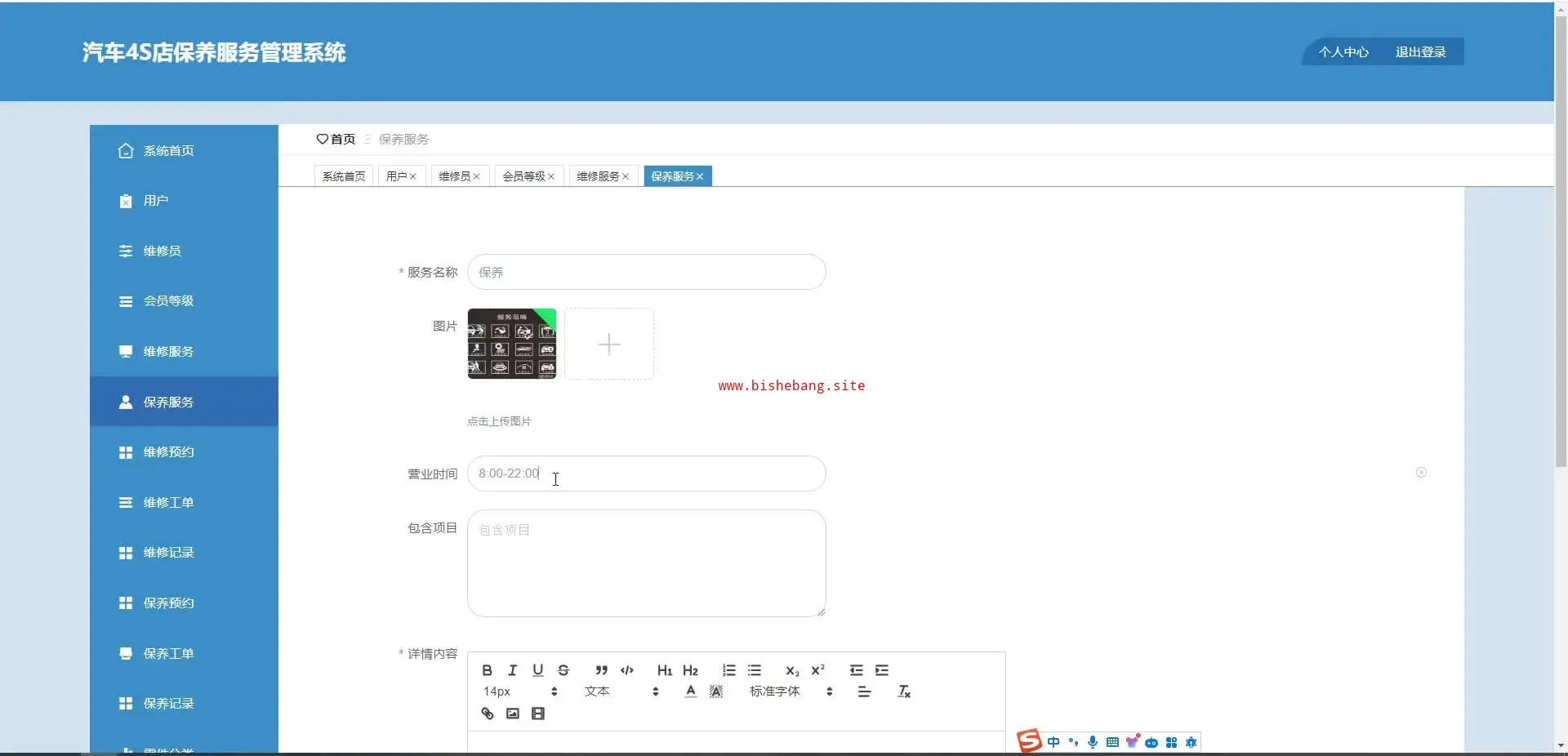Open 维修服务 in the sidebar
This screenshot has height=756, width=1568.
pos(184,351)
